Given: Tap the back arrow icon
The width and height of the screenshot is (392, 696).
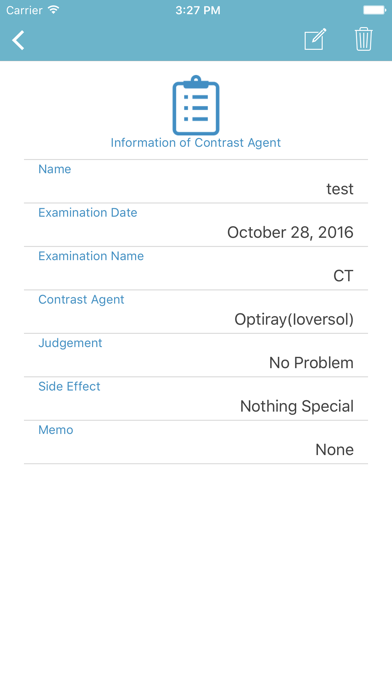Looking at the screenshot, I should (x=18, y=40).
